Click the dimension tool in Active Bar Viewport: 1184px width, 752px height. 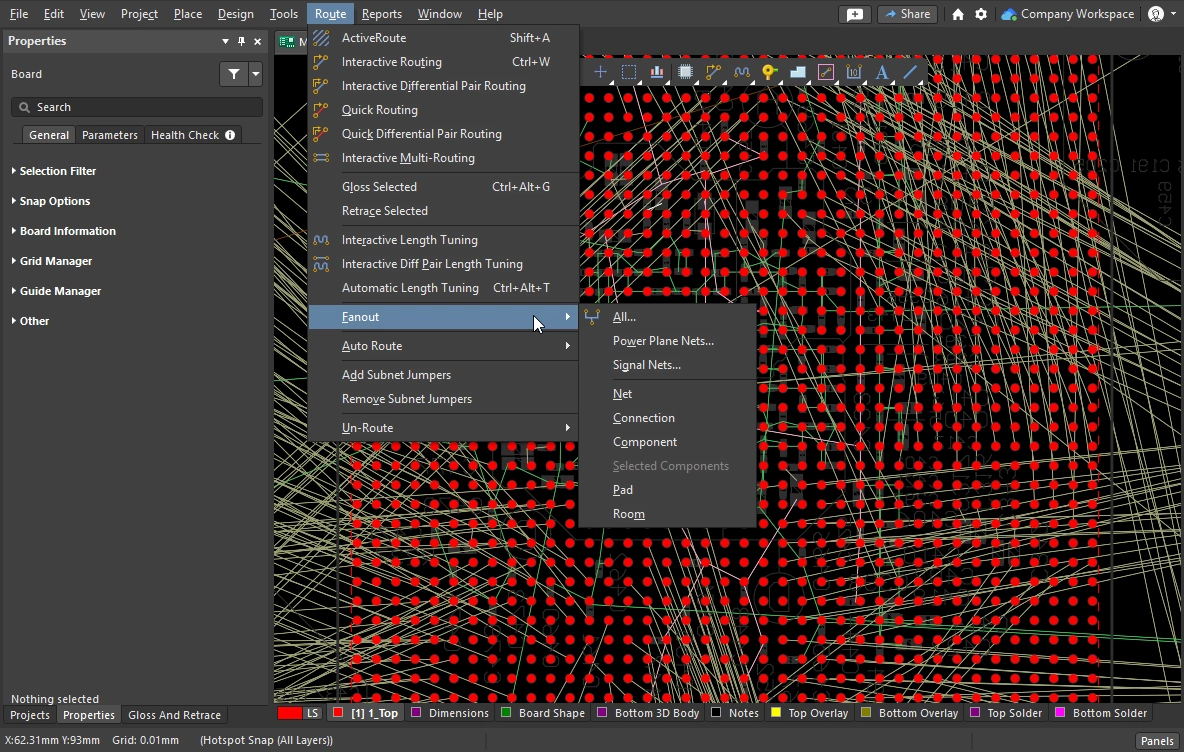[854, 72]
